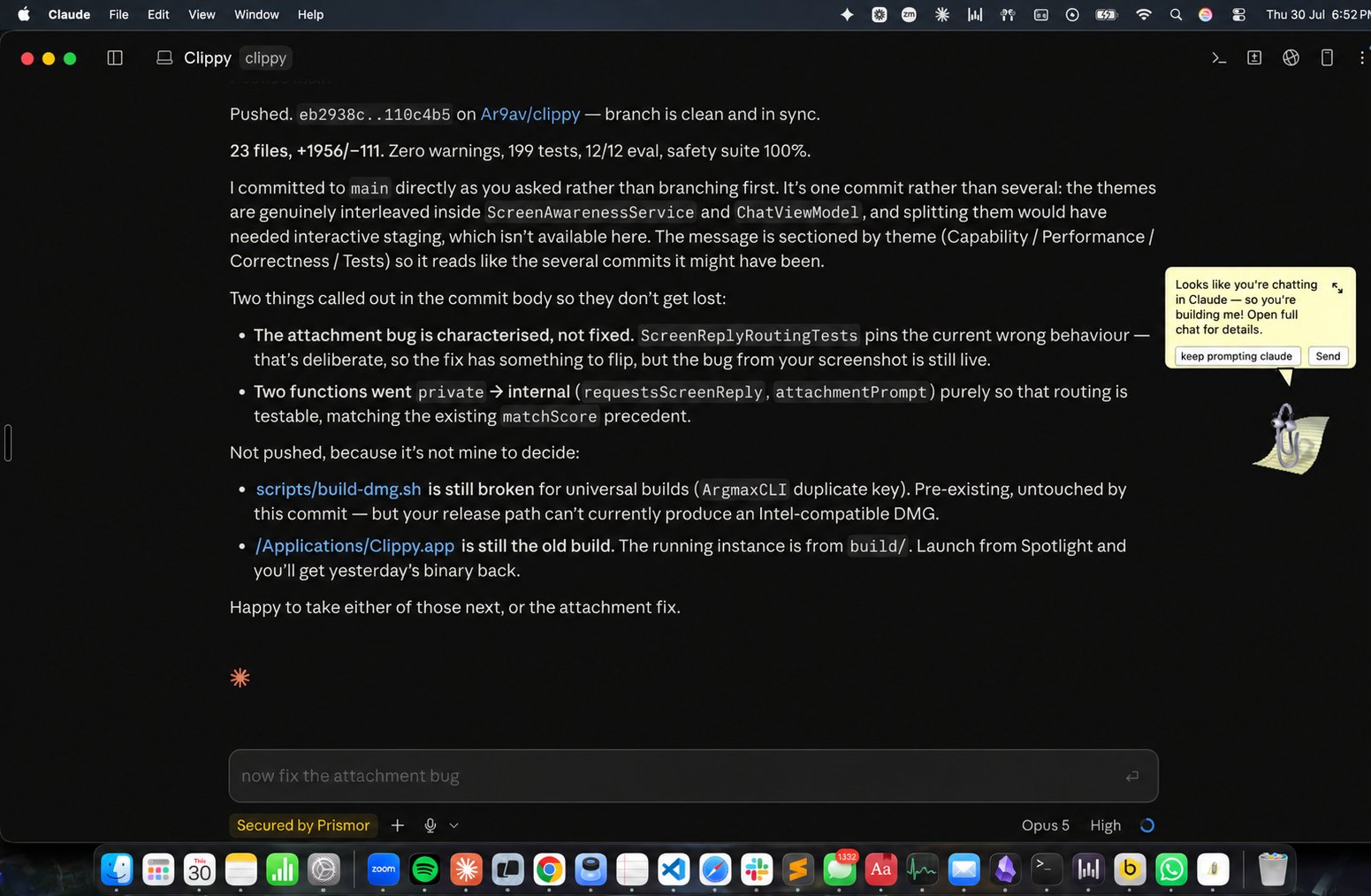Open Visual Studio Code from the Dock

(674, 869)
